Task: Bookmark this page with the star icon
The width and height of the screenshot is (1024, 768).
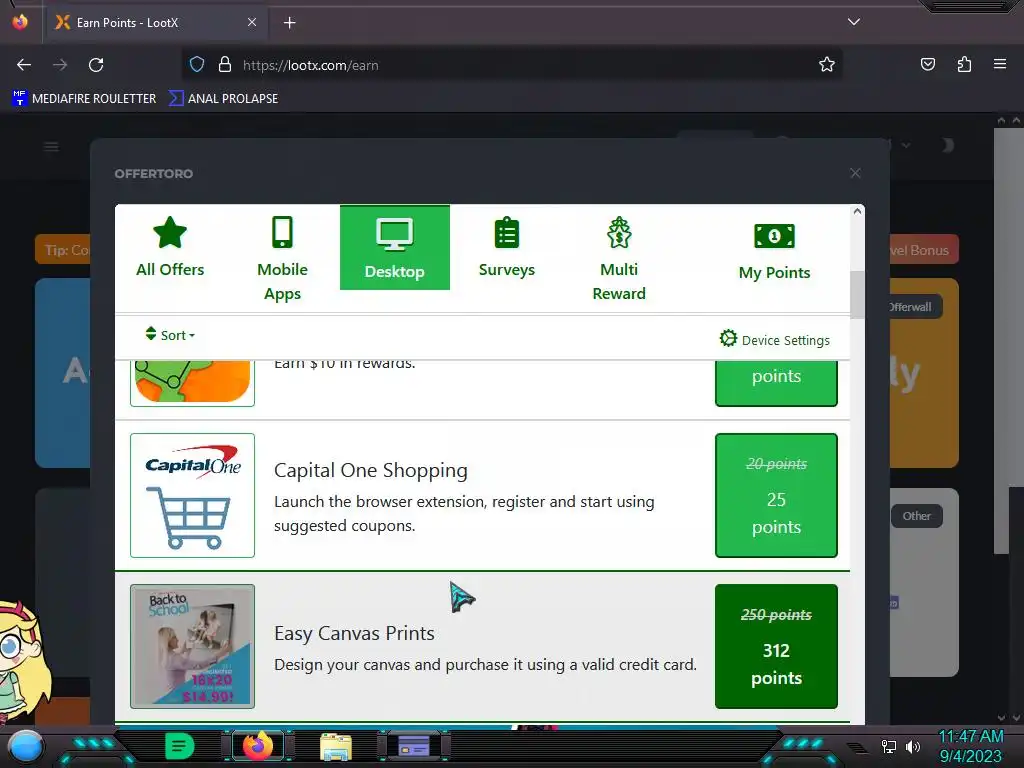Action: (x=826, y=65)
